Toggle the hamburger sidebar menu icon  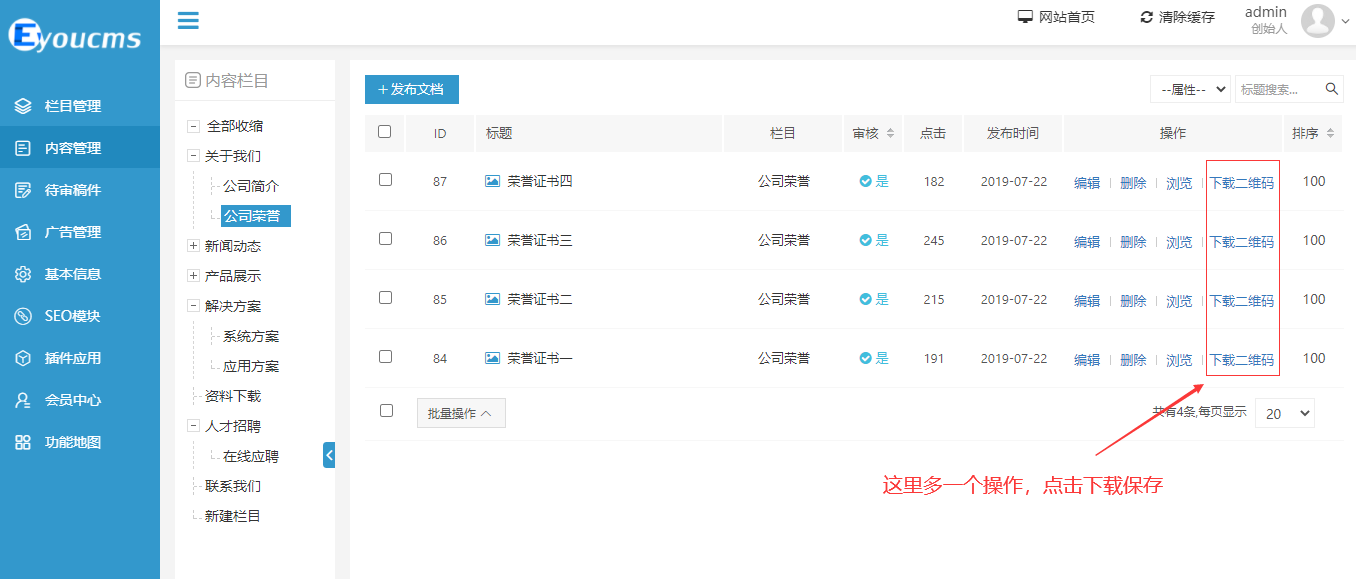point(188,20)
